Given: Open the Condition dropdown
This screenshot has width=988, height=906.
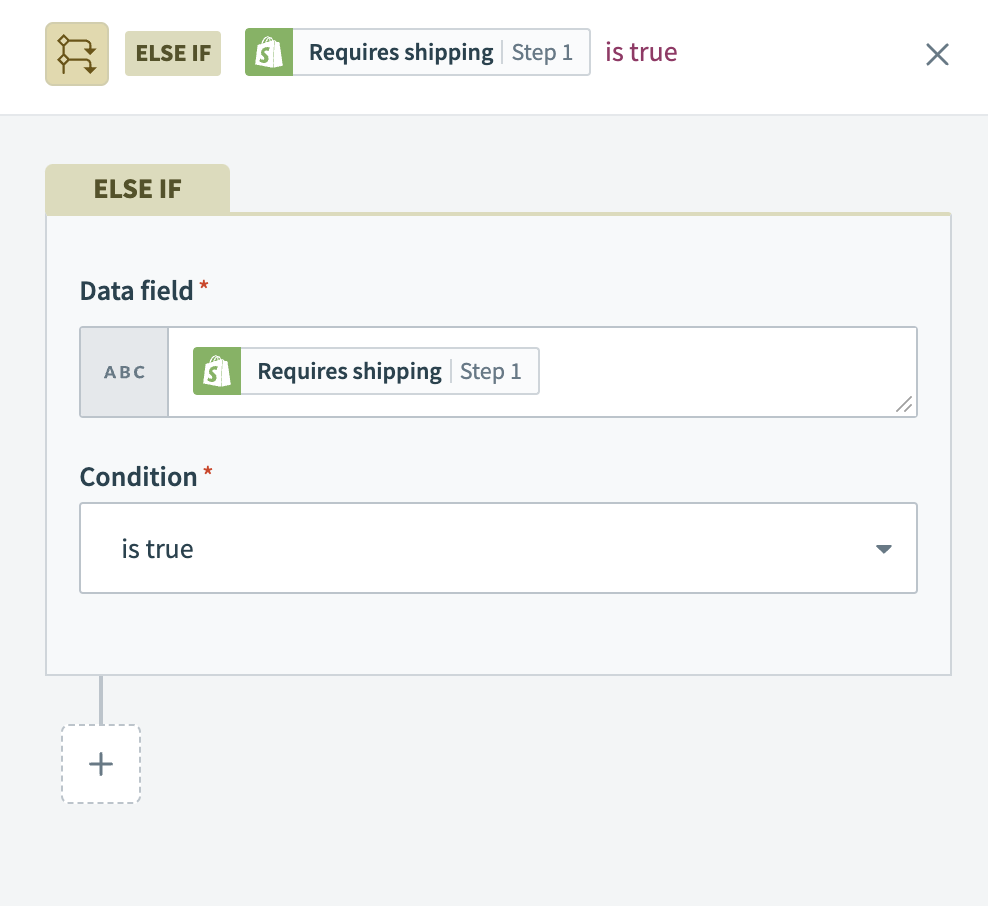Looking at the screenshot, I should (498, 549).
